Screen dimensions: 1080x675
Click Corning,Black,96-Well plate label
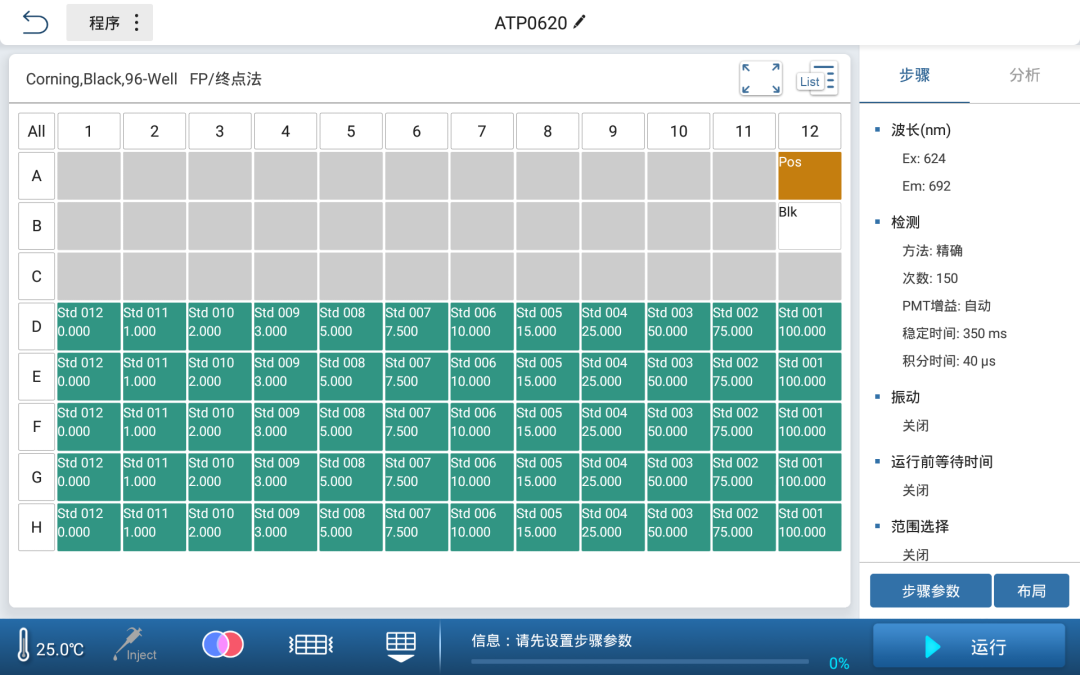coord(101,79)
